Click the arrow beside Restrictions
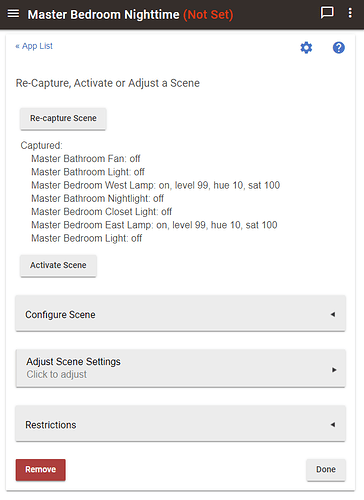Screen dimensions: 364x500 [x=333, y=425]
